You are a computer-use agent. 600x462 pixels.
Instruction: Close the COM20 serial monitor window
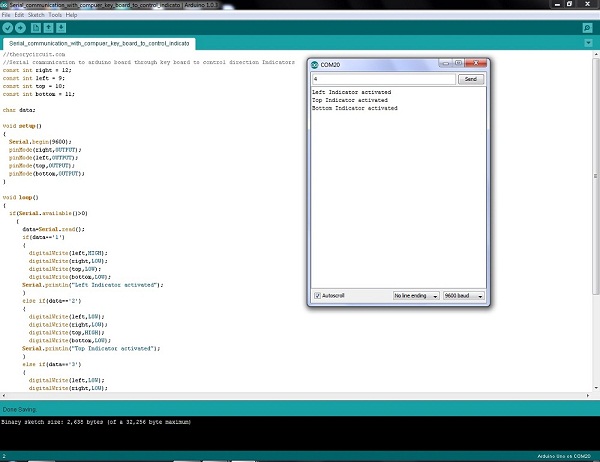click(x=476, y=63)
